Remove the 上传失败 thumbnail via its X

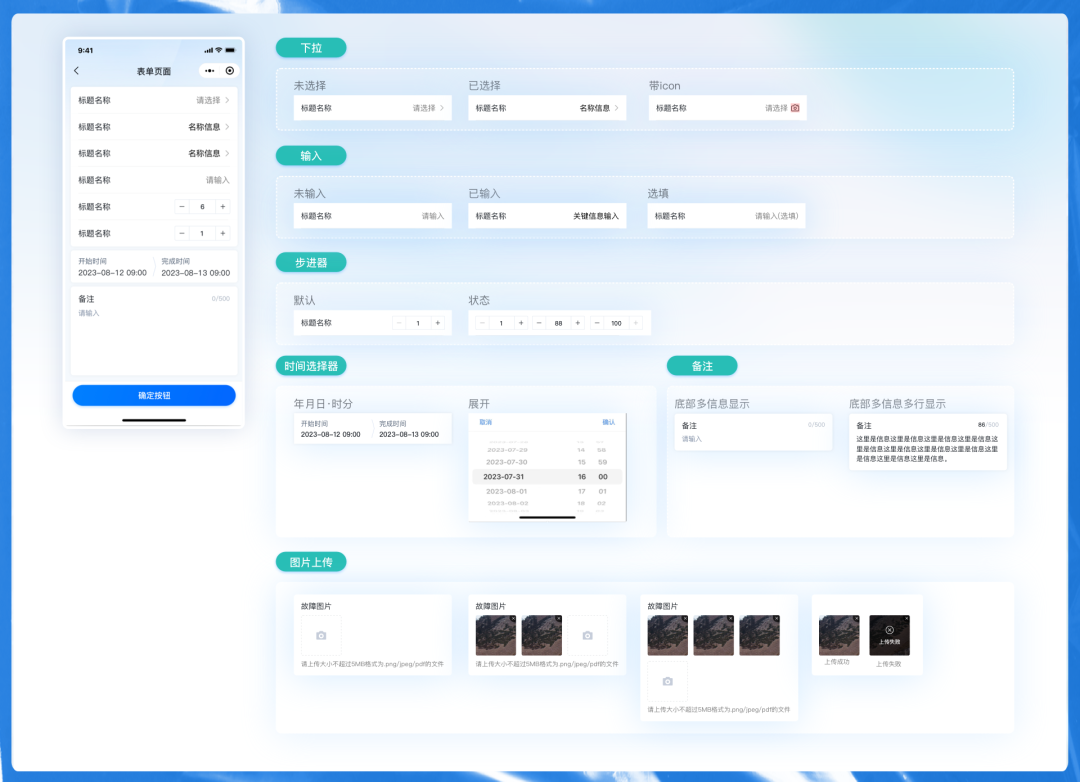906,619
